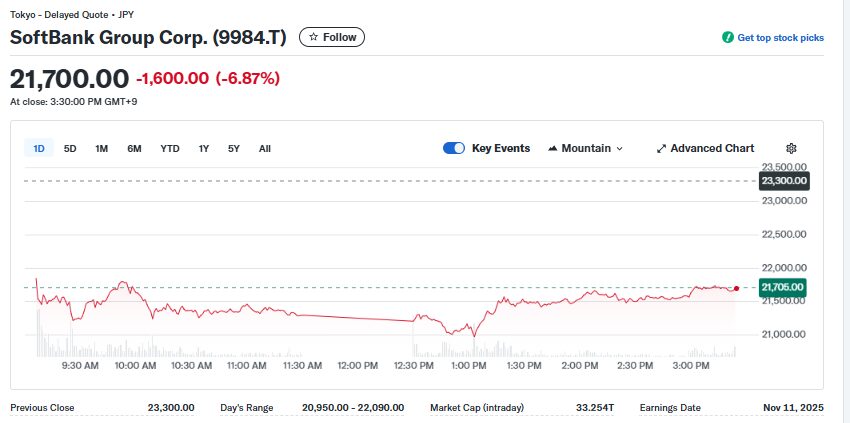Click the 23,300.00 previous close marker
This screenshot has height=423, width=850.
pyautogui.click(x=783, y=181)
